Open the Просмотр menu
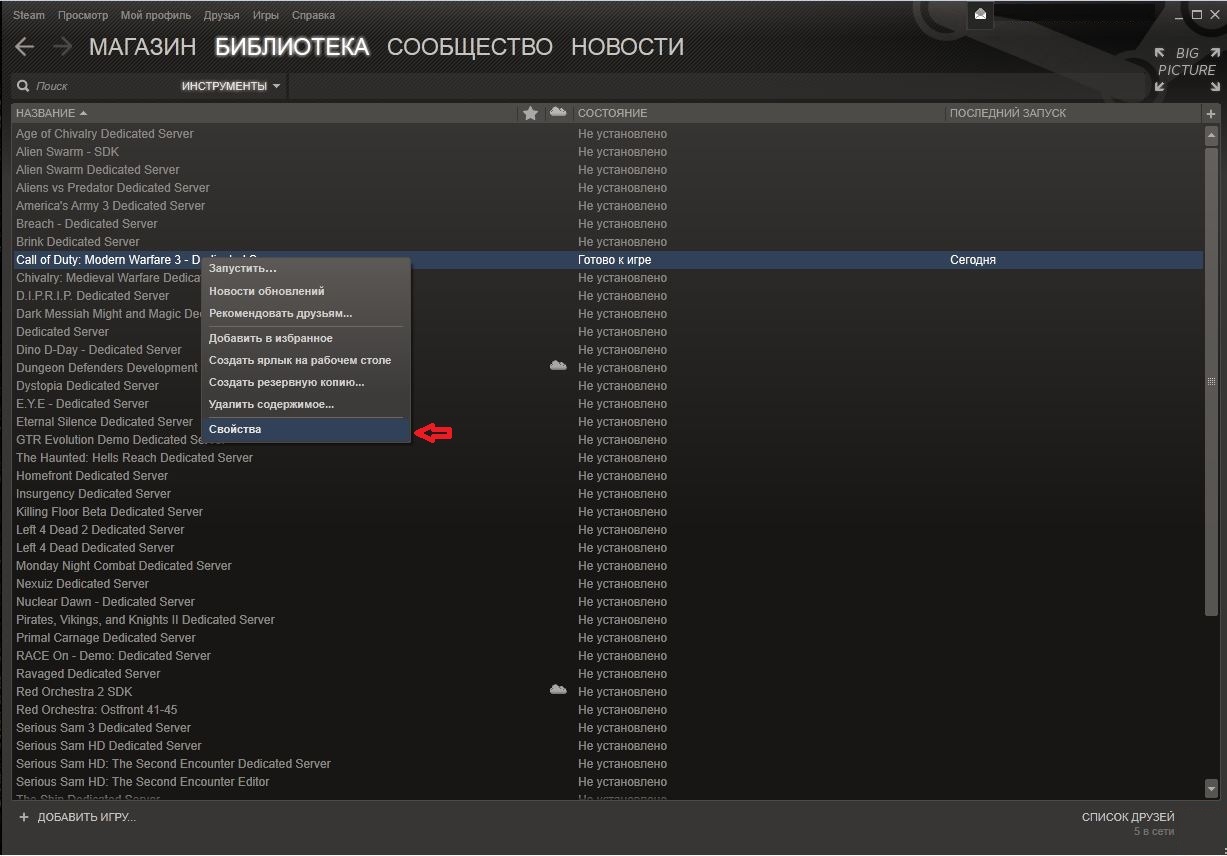The height and width of the screenshot is (856, 1227). (x=83, y=15)
